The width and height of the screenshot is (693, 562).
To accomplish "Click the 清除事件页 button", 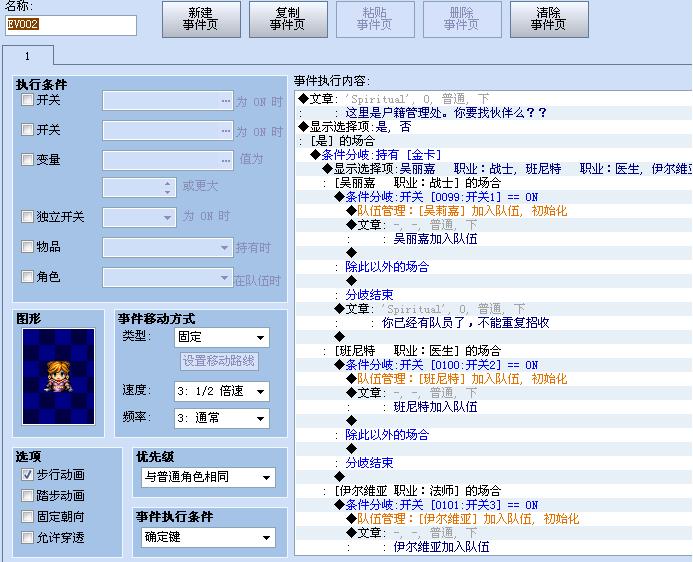I will pos(549,19).
